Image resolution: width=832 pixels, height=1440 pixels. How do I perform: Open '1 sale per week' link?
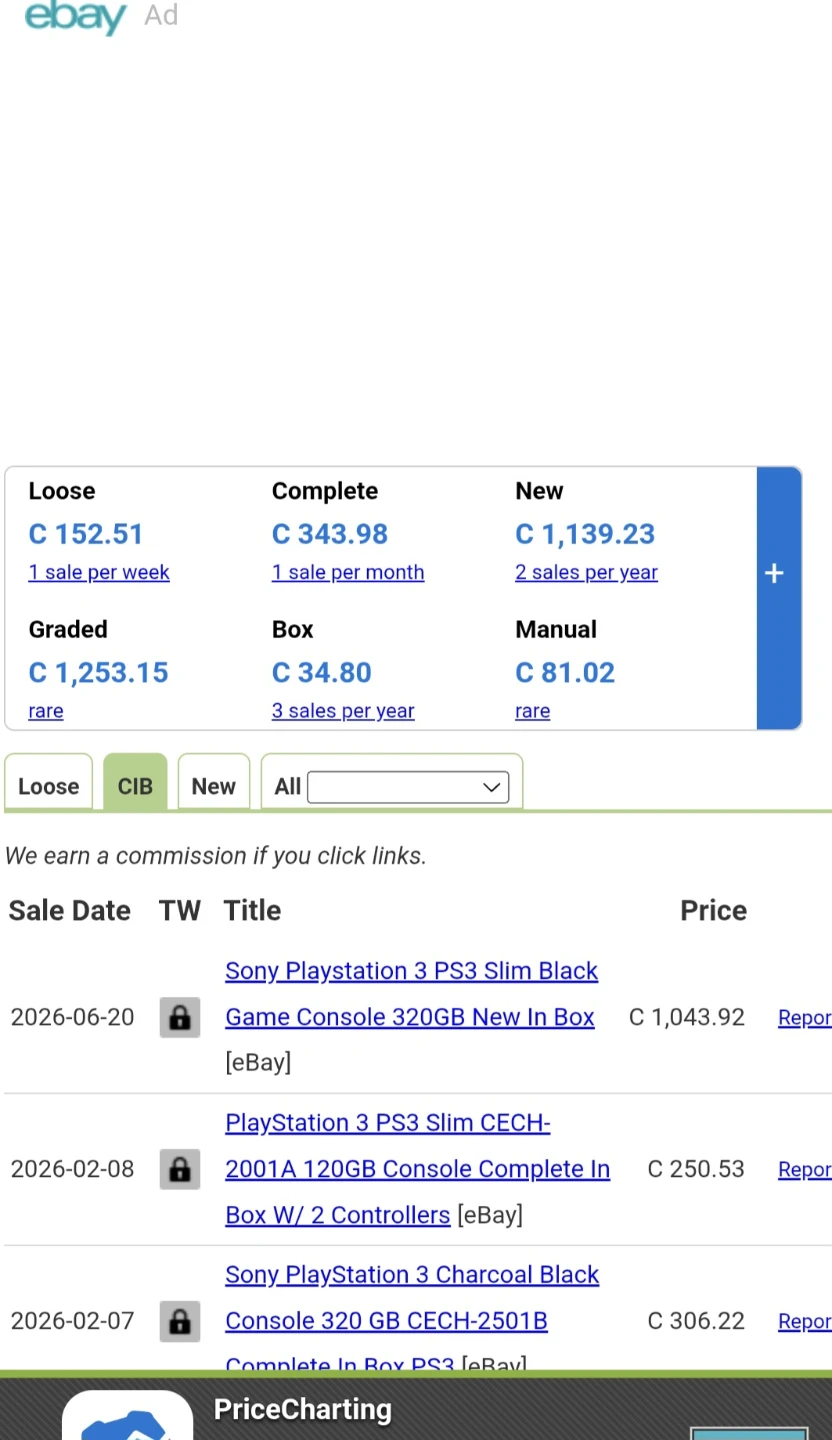[x=99, y=572]
